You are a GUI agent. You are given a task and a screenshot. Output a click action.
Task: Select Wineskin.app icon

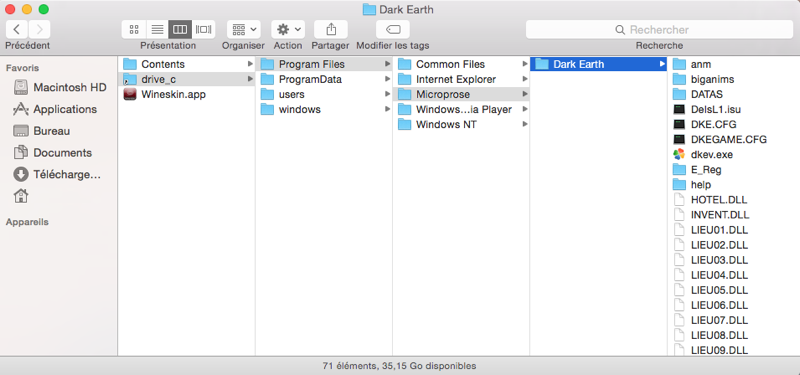(x=130, y=94)
